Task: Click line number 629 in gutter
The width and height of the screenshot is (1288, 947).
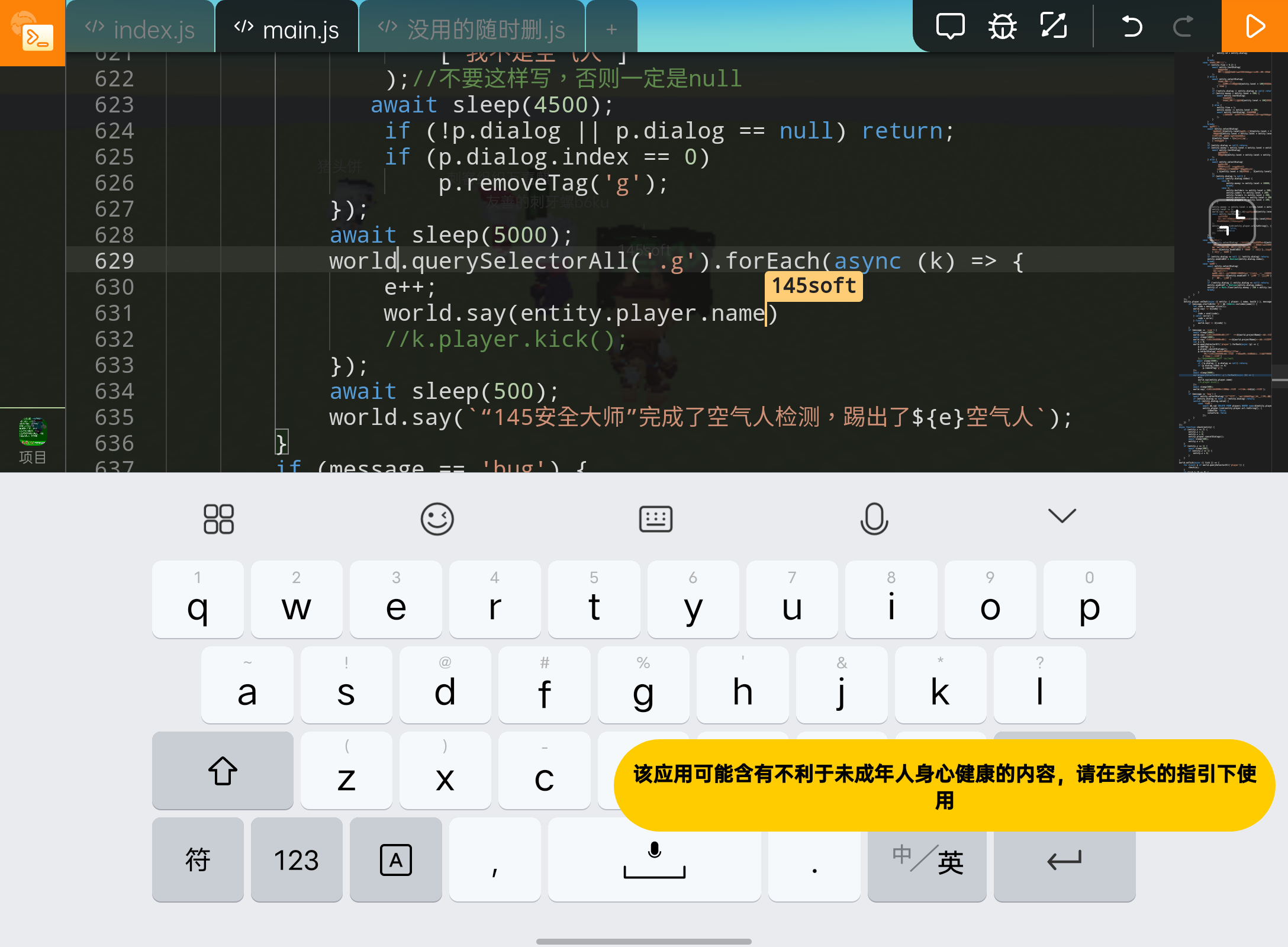Action: tap(115, 260)
